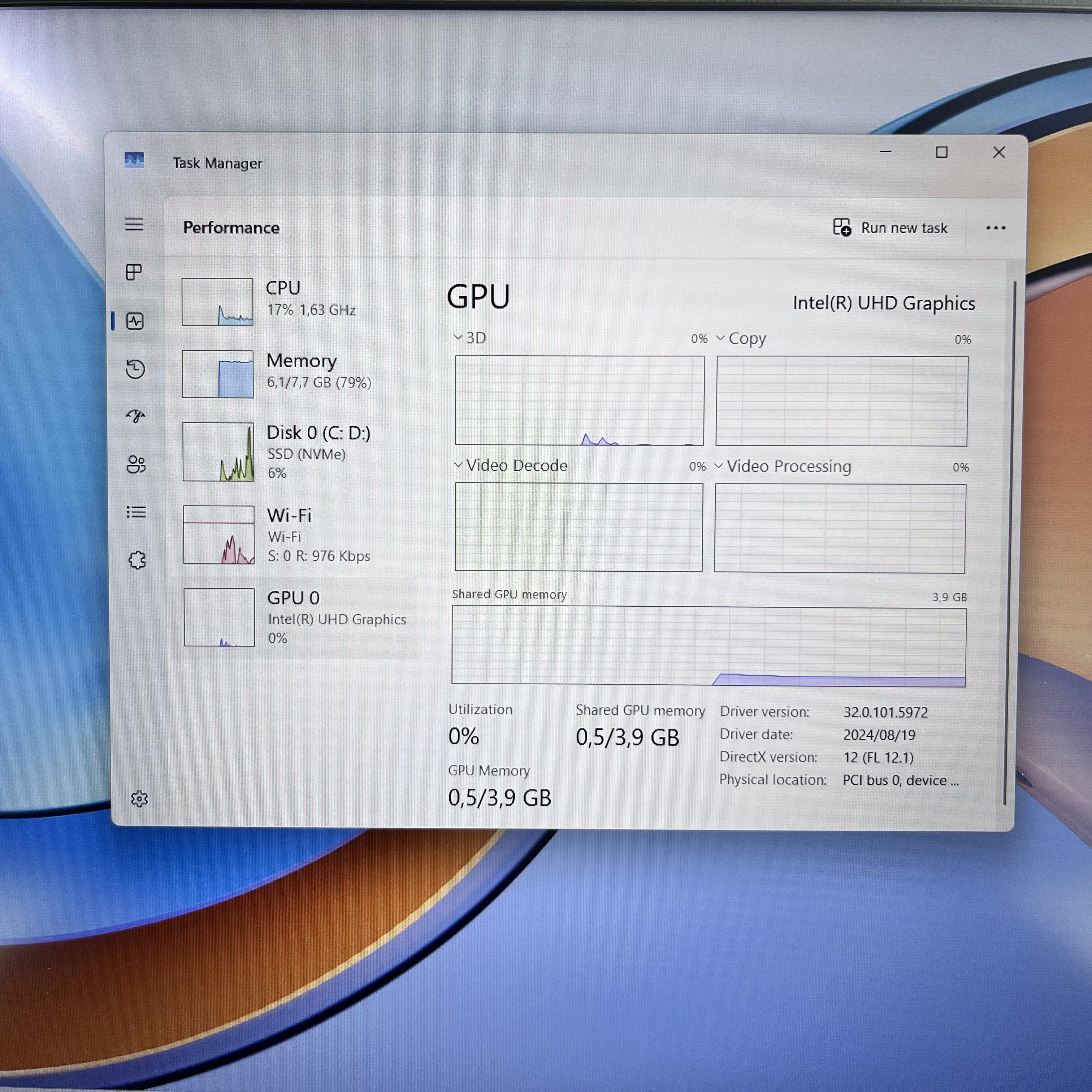The width and height of the screenshot is (1092, 1092).
Task: Go to Processes page icon
Action: pos(134,272)
